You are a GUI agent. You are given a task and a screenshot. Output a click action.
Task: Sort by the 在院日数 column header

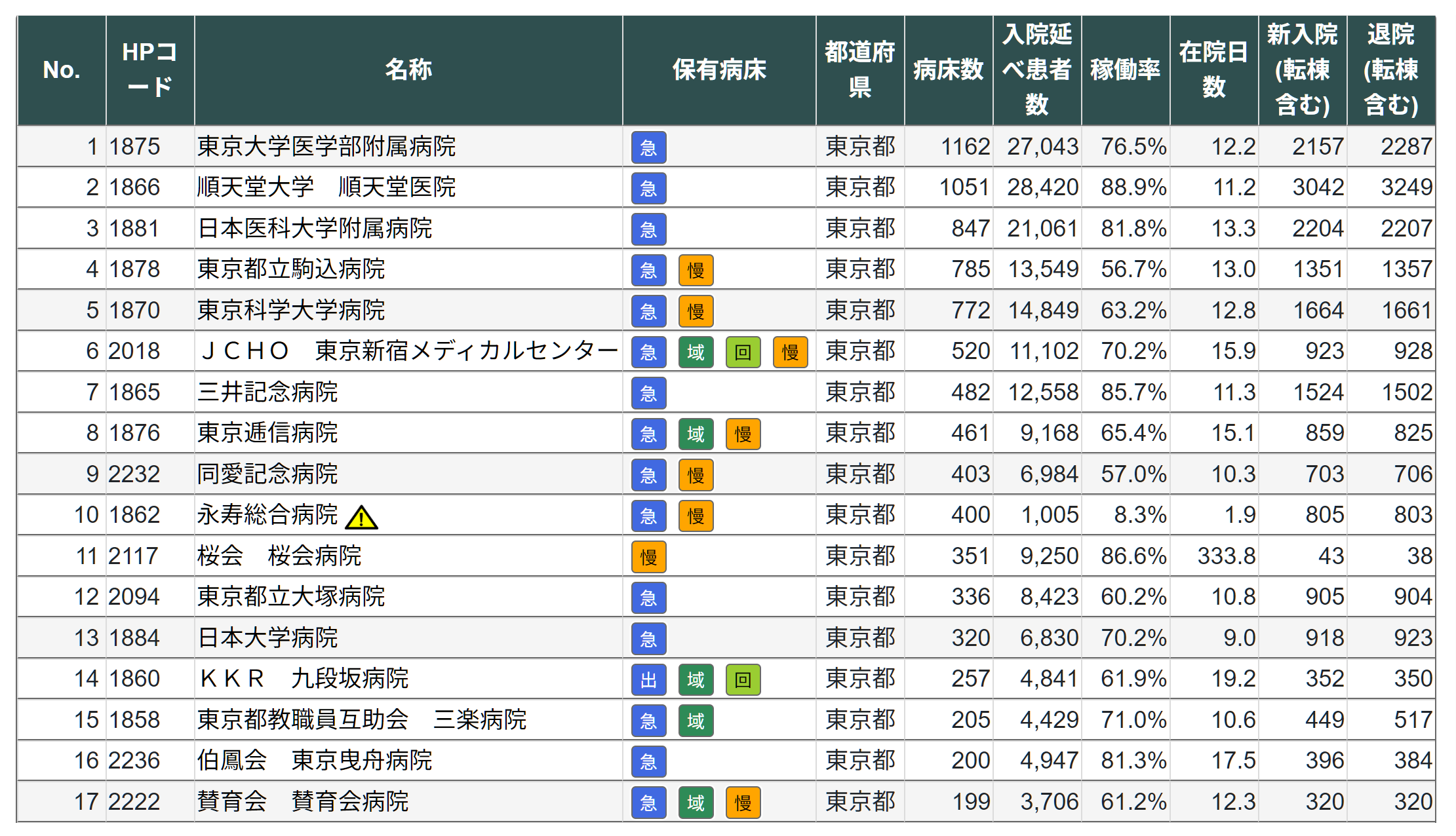coord(1214,70)
